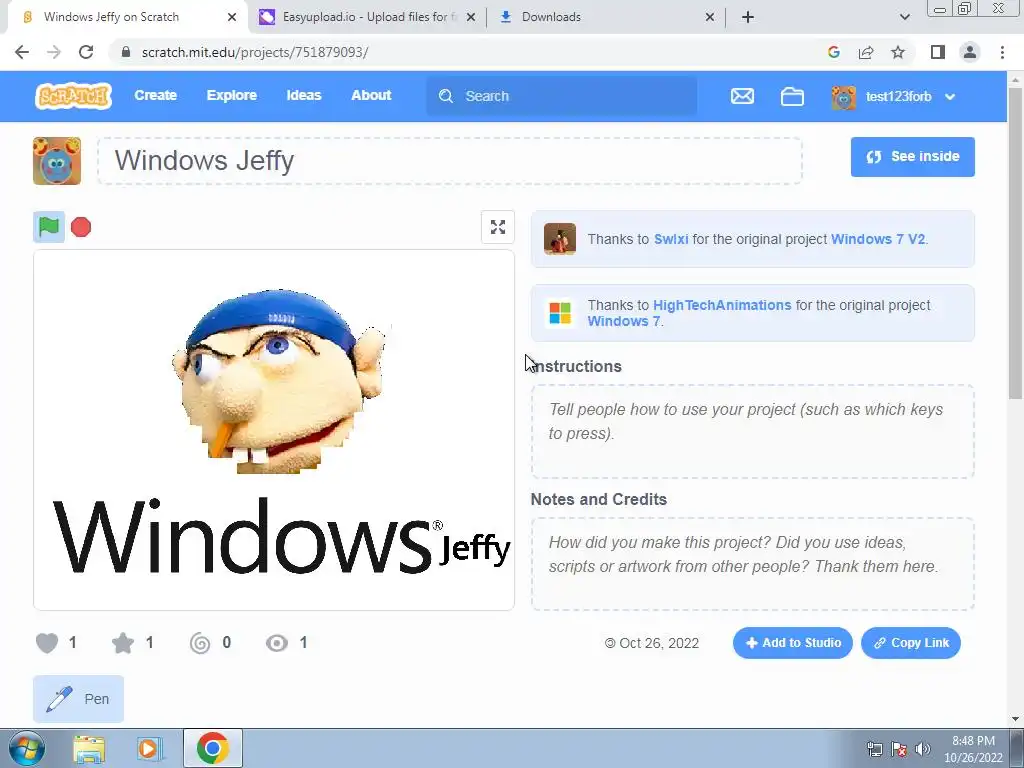This screenshot has width=1024, height=768.
Task: Click the red stop sign button
Action: [81, 227]
